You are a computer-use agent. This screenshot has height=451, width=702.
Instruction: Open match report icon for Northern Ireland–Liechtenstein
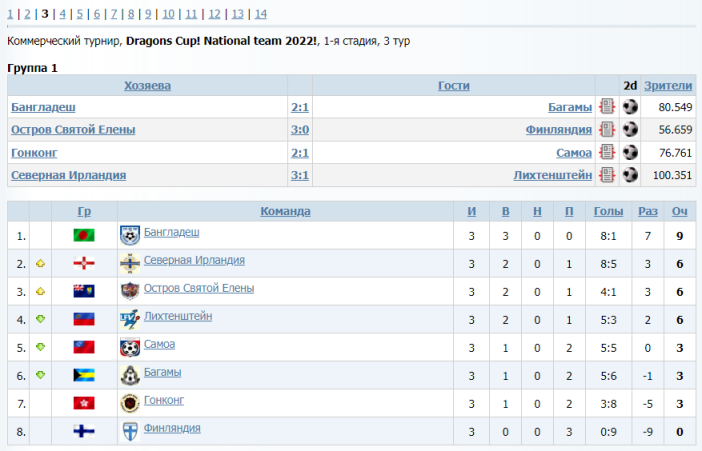tap(607, 176)
